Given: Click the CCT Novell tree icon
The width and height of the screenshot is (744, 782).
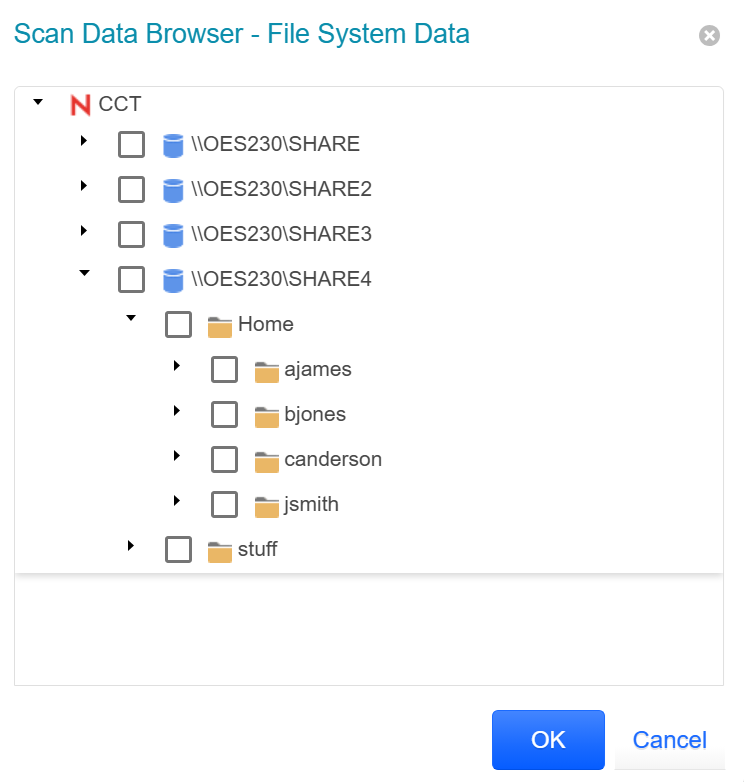Looking at the screenshot, I should tap(81, 104).
